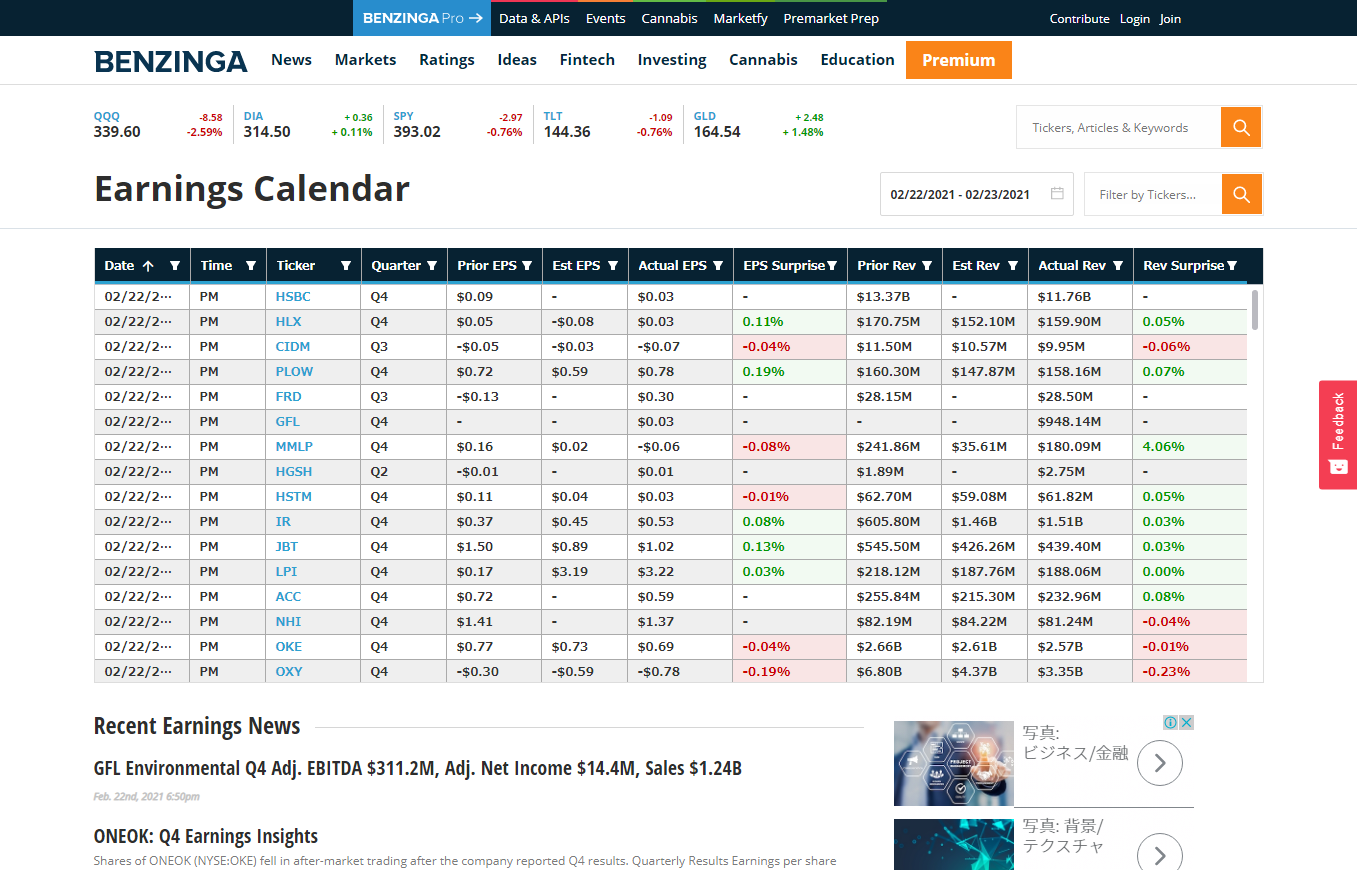Image resolution: width=1357 pixels, height=870 pixels.
Task: Sort table by Date column header
Action: [x=119, y=266]
